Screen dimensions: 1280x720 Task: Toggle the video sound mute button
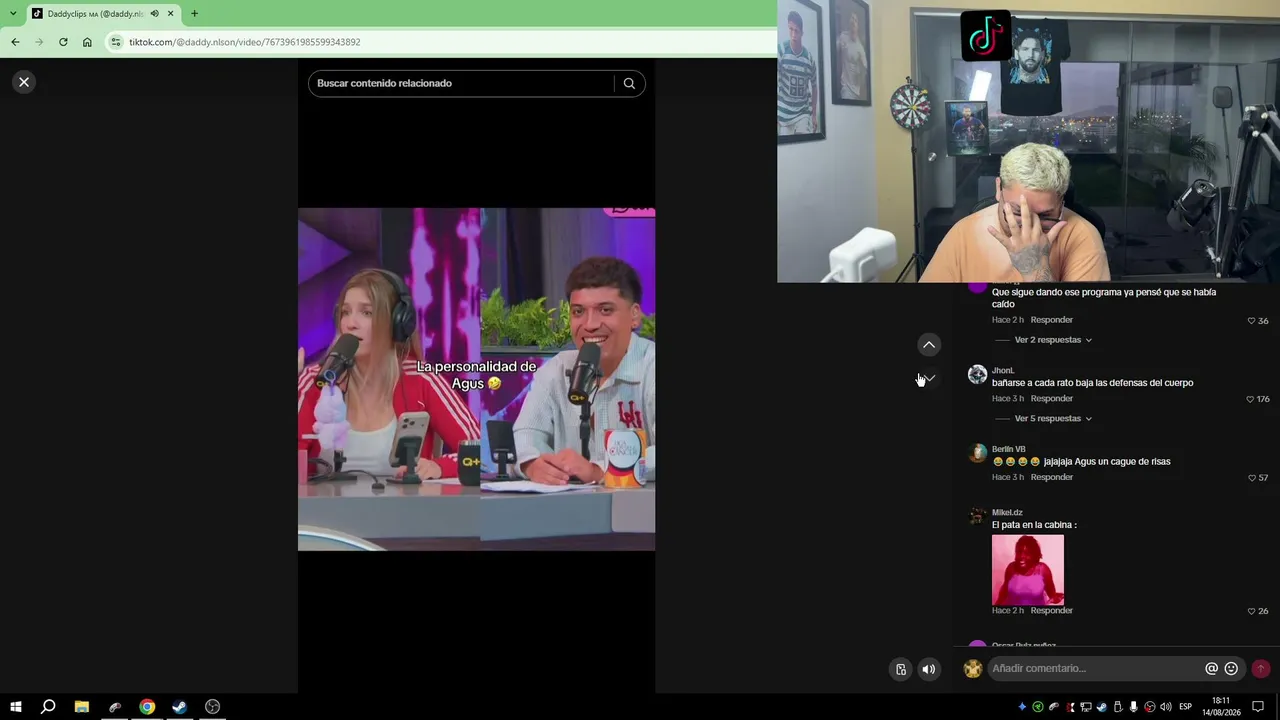pos(929,670)
